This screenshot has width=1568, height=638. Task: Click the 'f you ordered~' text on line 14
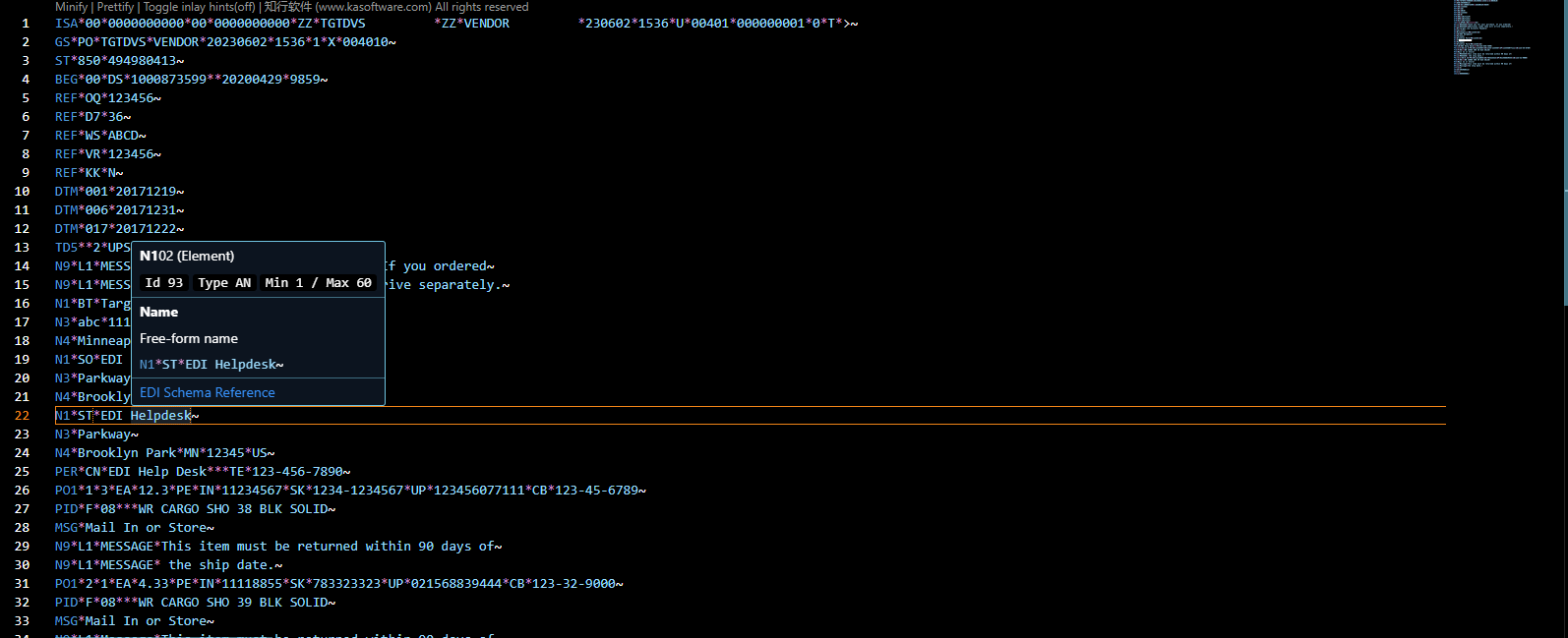click(440, 265)
